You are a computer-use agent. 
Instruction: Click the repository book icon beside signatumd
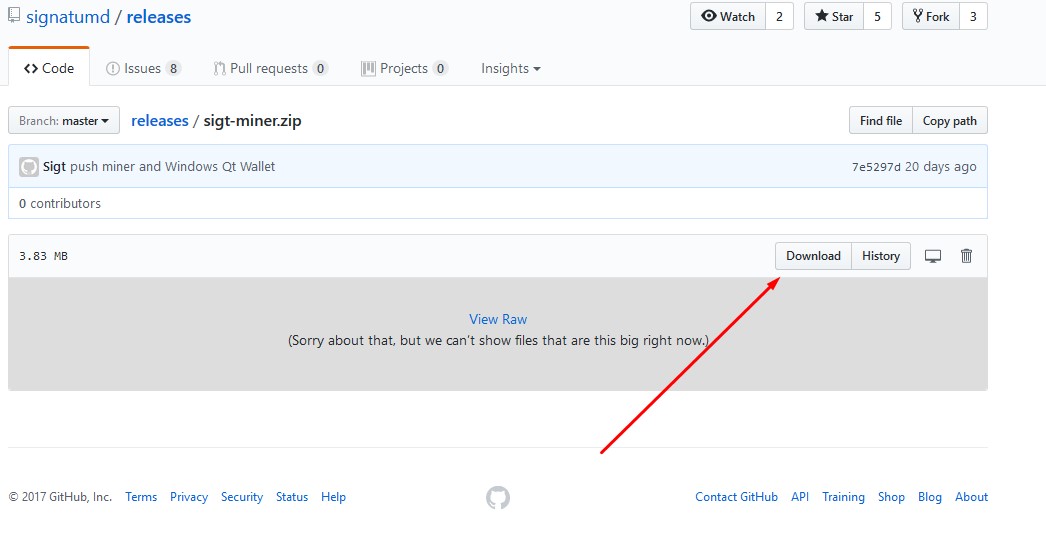pos(14,16)
